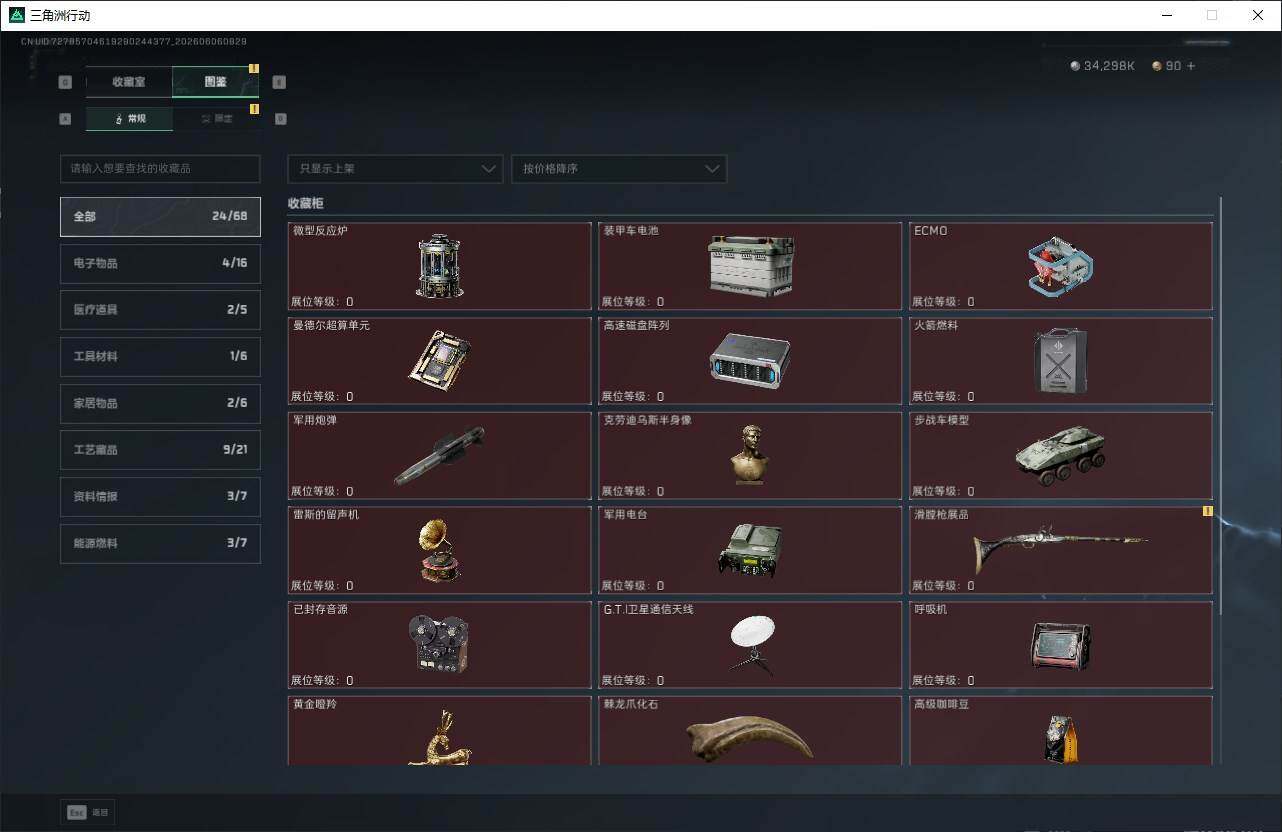Switch to the 收藏室 tab
Screen dimensions: 1282x832
pyautogui.click(x=129, y=82)
